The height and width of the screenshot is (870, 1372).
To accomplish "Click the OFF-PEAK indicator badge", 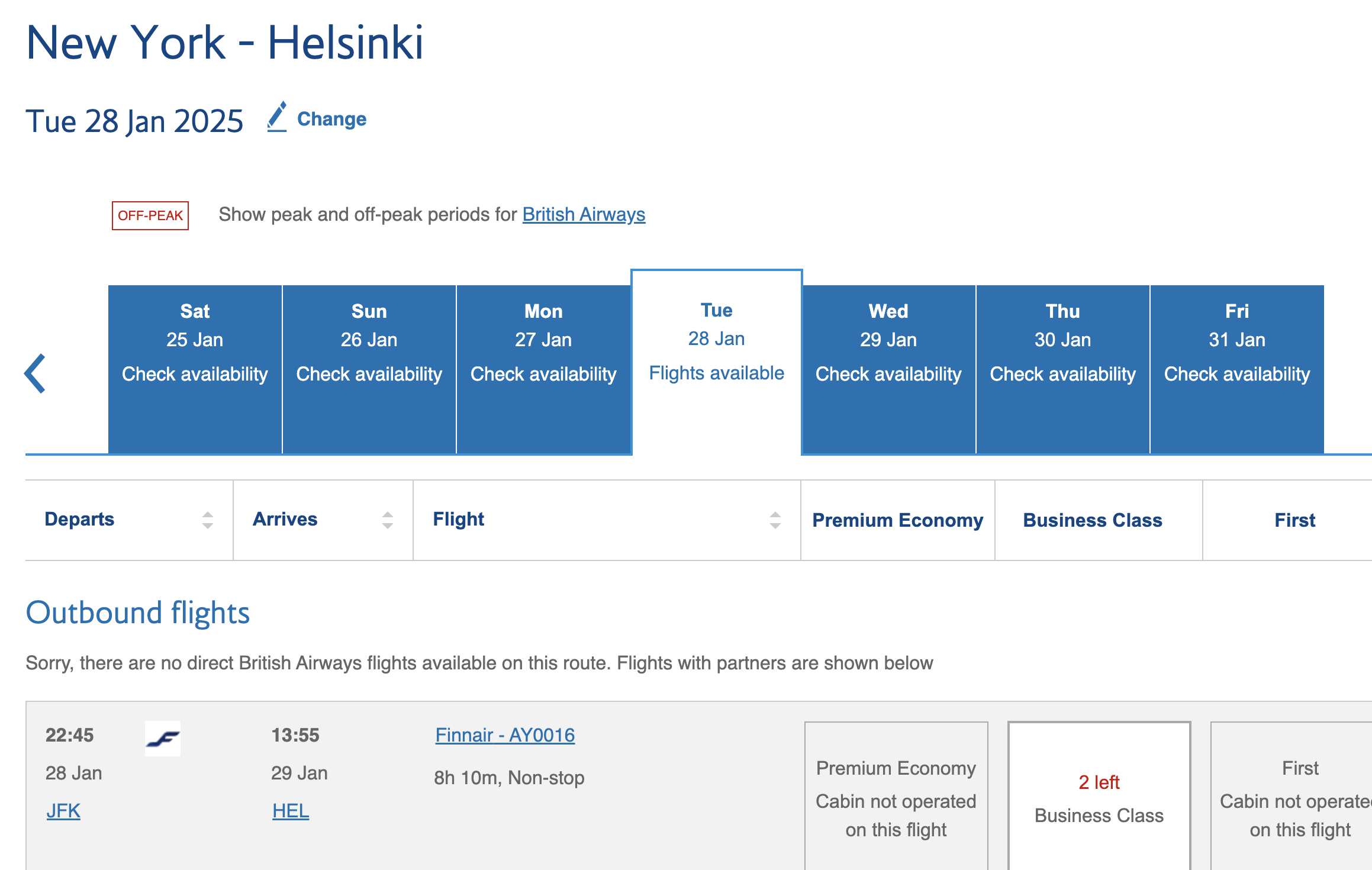I will point(150,215).
